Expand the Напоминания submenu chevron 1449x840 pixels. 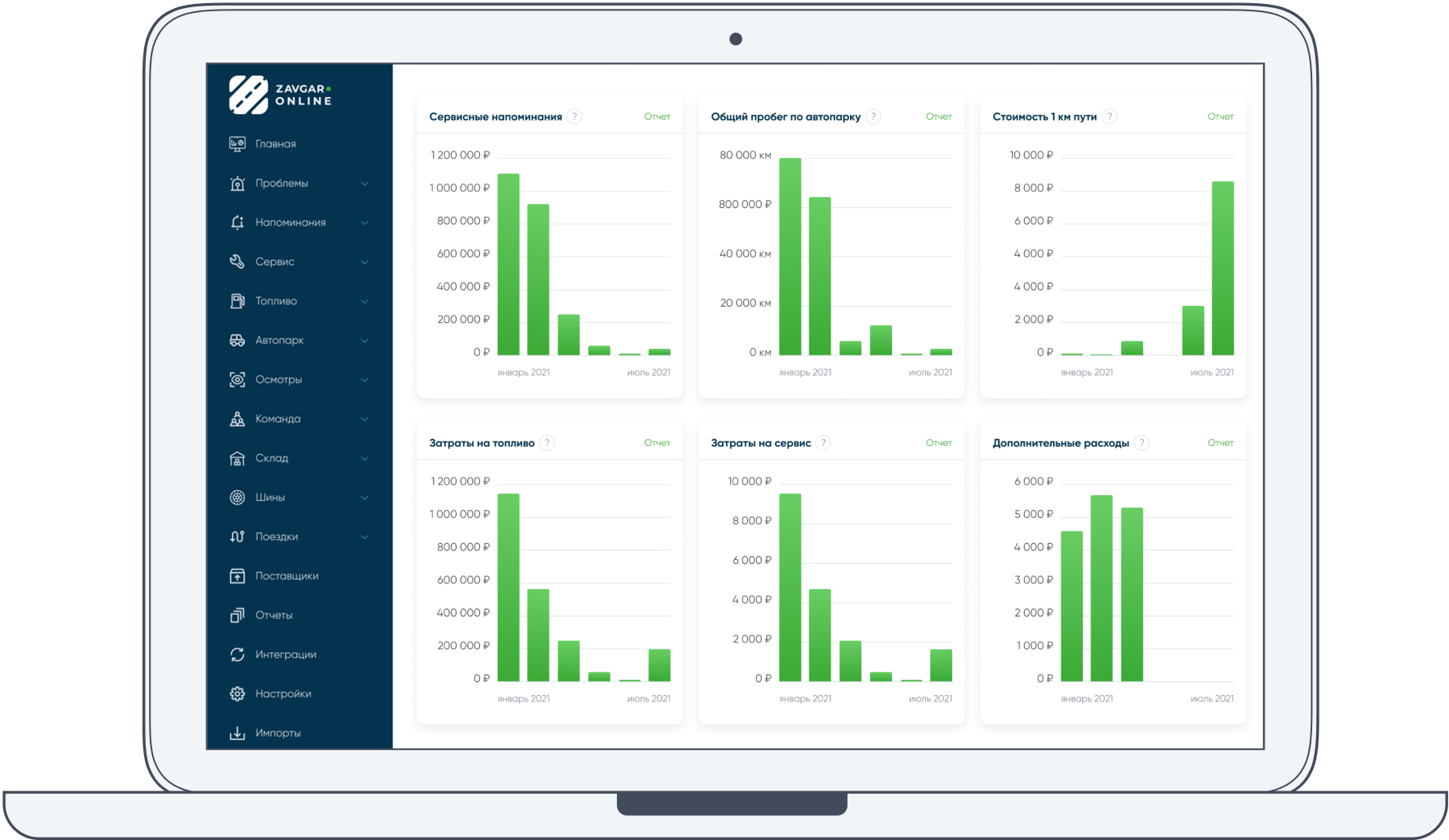[365, 223]
